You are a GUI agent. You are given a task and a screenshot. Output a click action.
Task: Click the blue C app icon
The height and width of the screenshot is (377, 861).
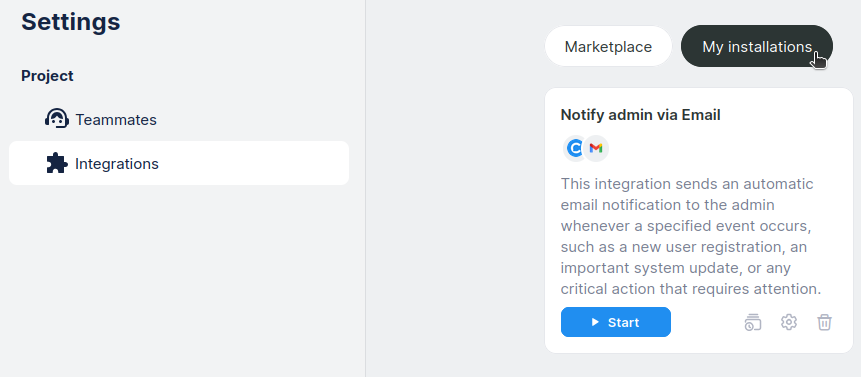click(x=575, y=148)
